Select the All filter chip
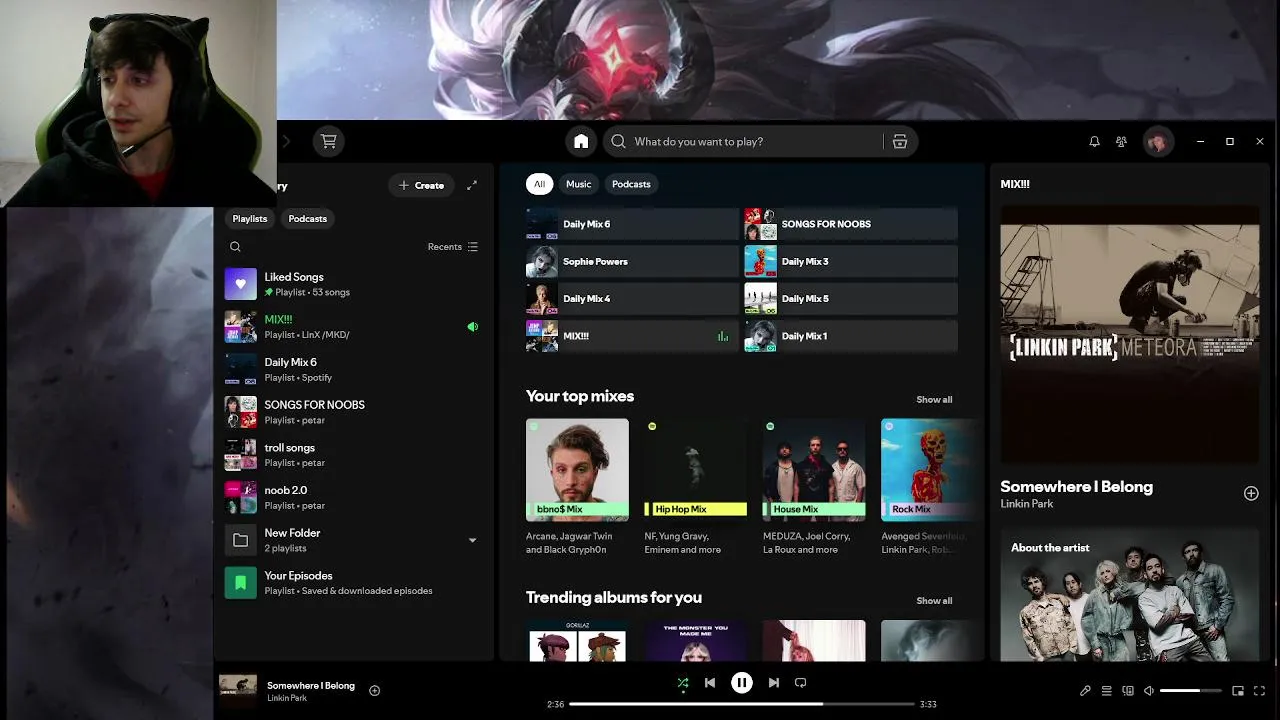The image size is (1280, 720). click(539, 184)
